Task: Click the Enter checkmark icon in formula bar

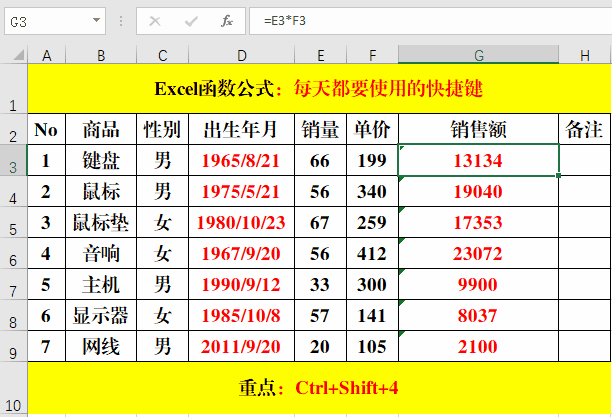Action: 191,21
